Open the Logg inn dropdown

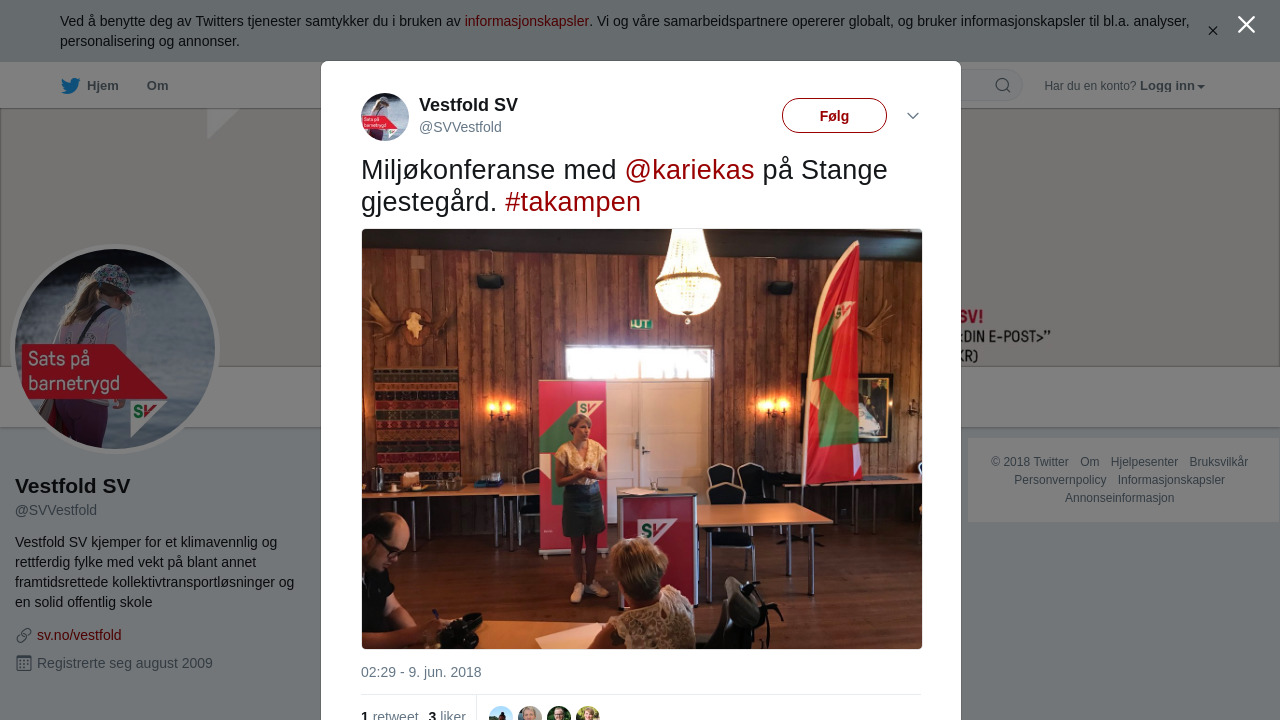(1172, 86)
